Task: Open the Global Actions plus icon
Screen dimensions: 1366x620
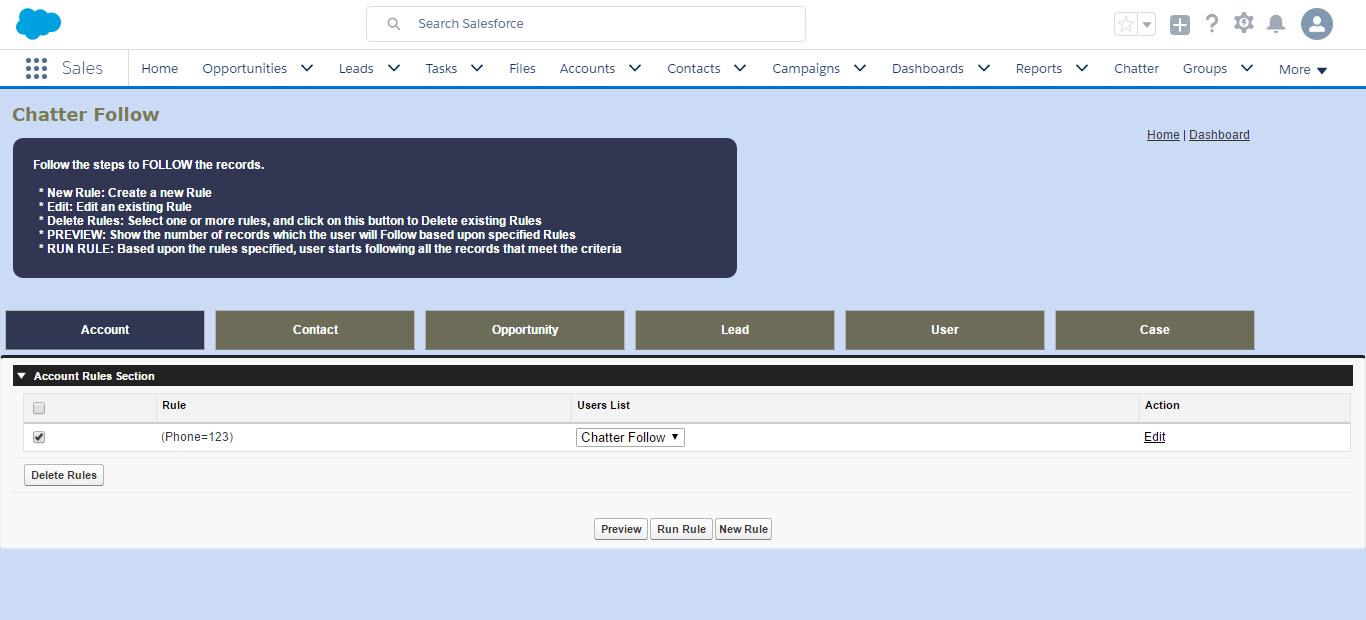Action: pyautogui.click(x=1180, y=25)
